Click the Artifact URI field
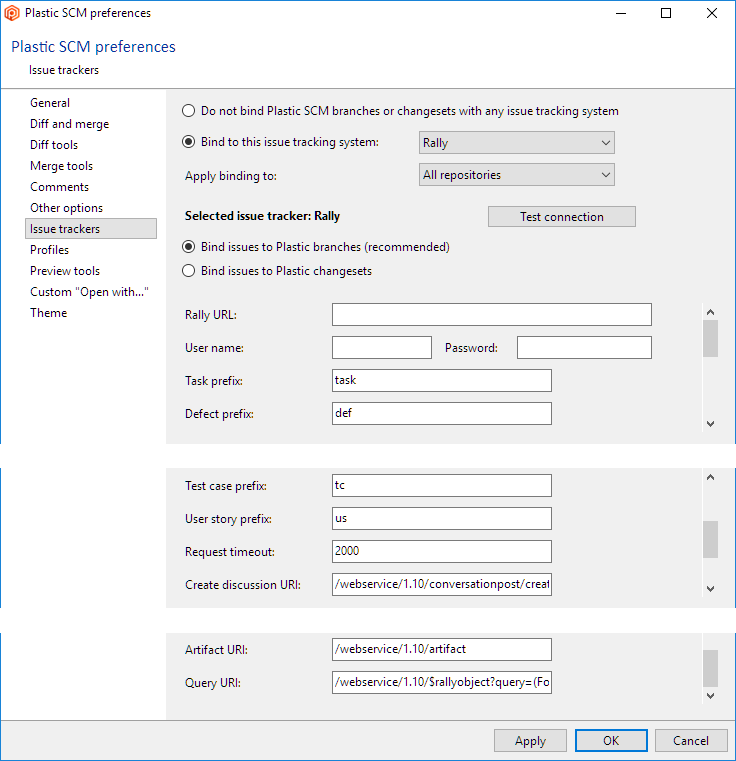The width and height of the screenshot is (736, 761). point(442,649)
